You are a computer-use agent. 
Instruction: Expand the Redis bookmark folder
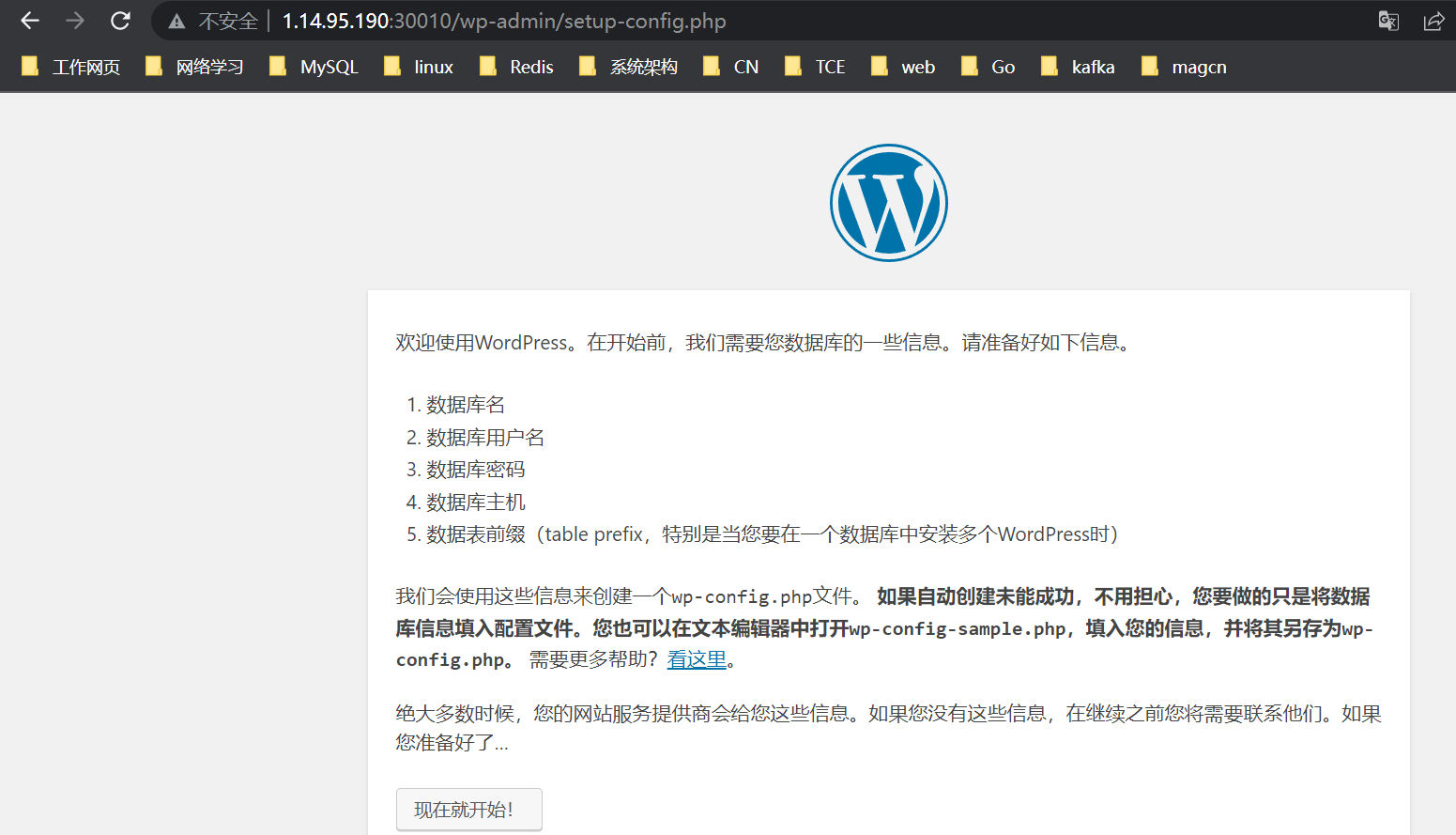[515, 67]
